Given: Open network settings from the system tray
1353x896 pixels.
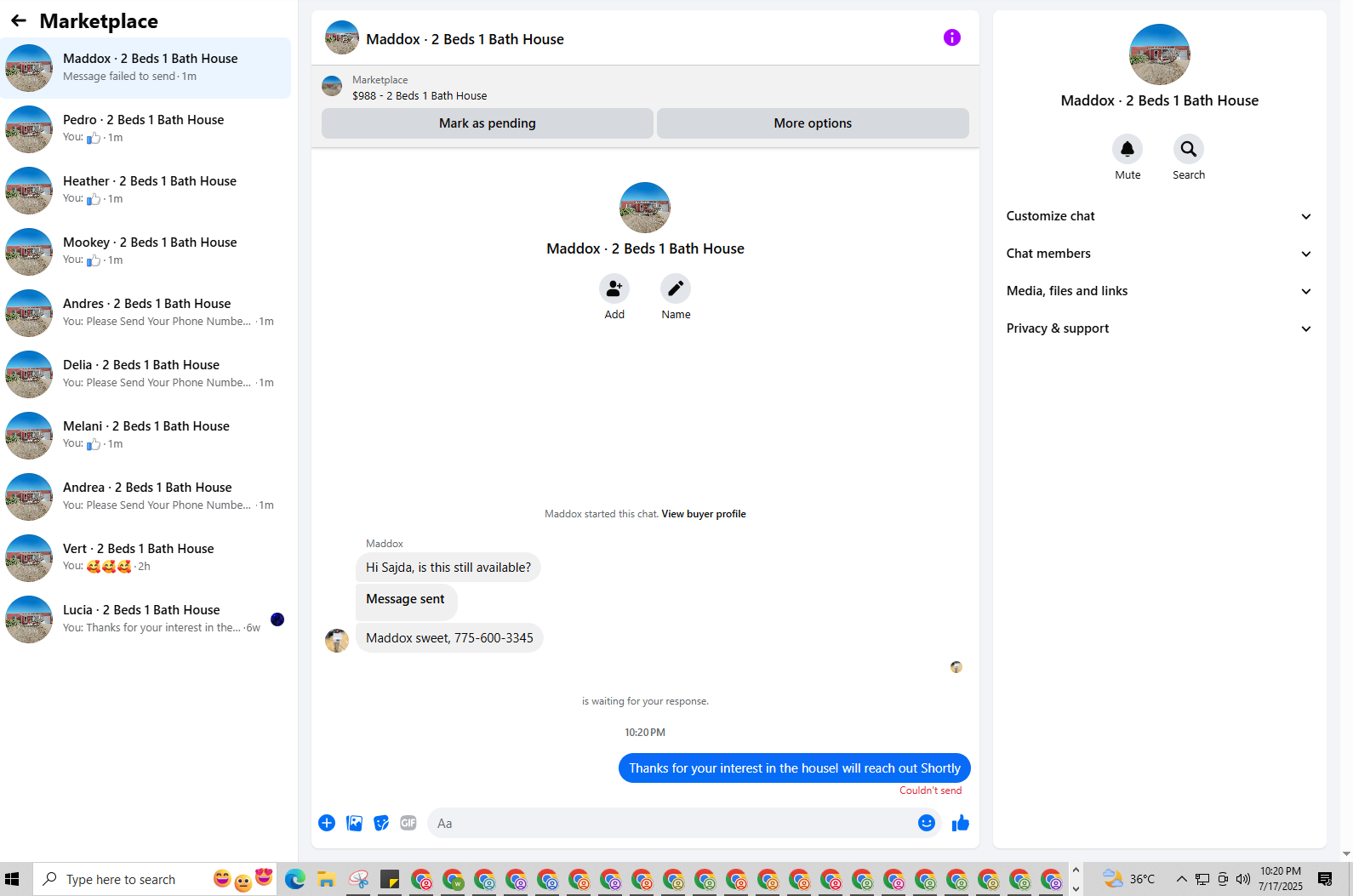Looking at the screenshot, I should pyautogui.click(x=1202, y=879).
